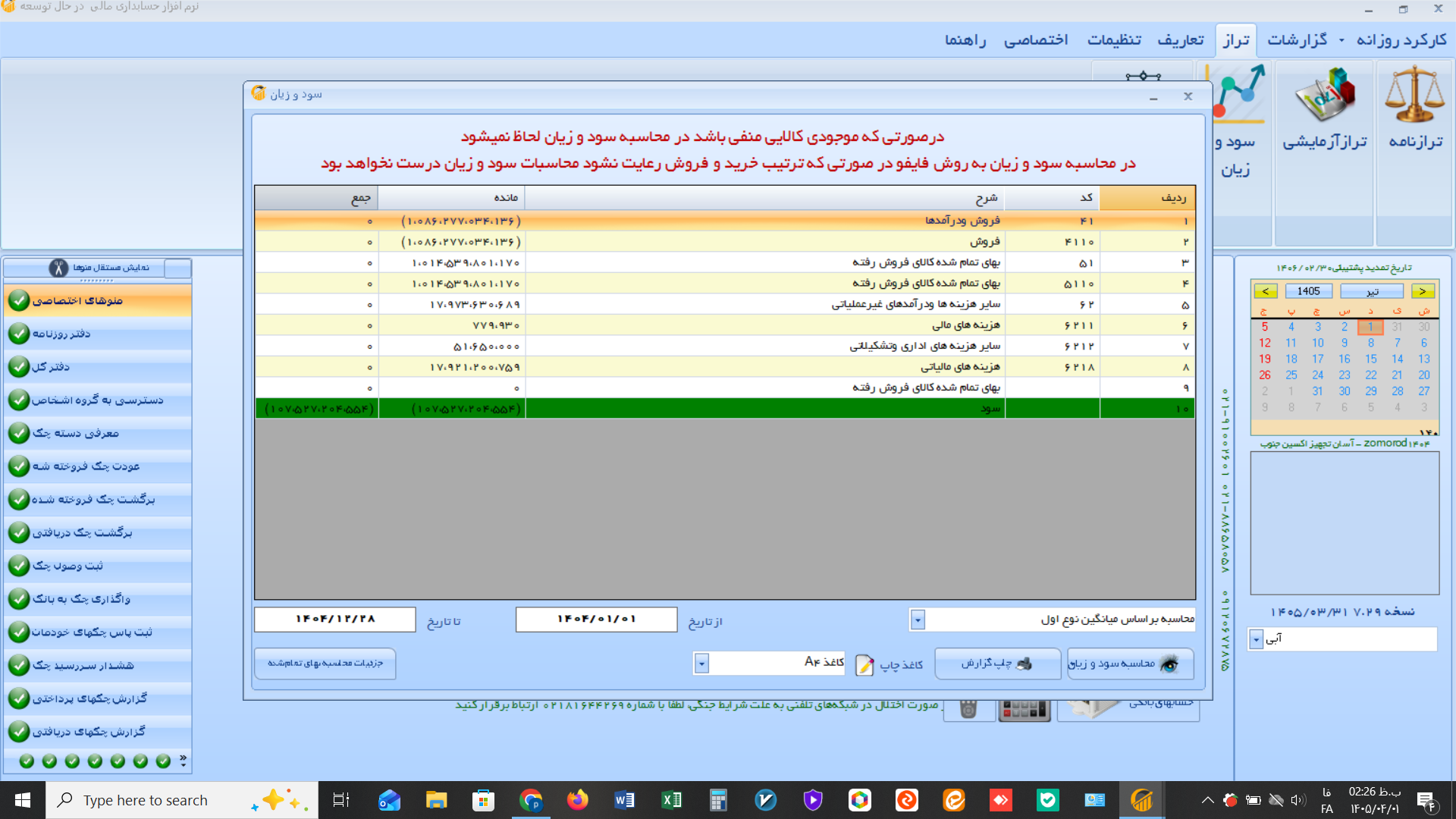The width and height of the screenshot is (1456, 819).
Task: Expand the calculation method dropdown (محاسبه بر اساس میانگین)
Action: point(918,620)
